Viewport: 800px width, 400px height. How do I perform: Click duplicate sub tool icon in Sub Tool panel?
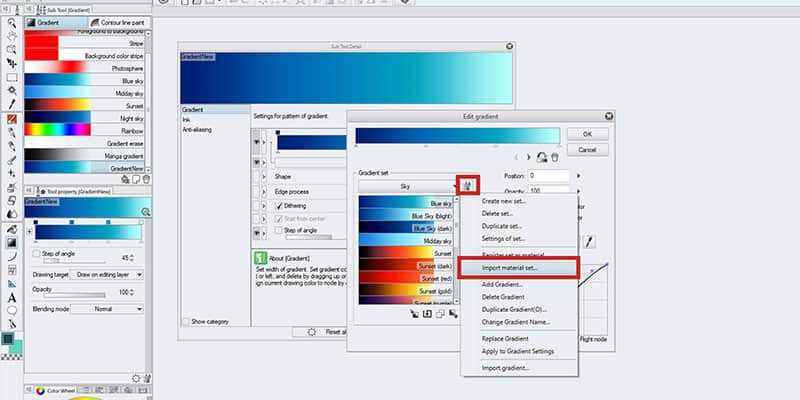pos(136,179)
